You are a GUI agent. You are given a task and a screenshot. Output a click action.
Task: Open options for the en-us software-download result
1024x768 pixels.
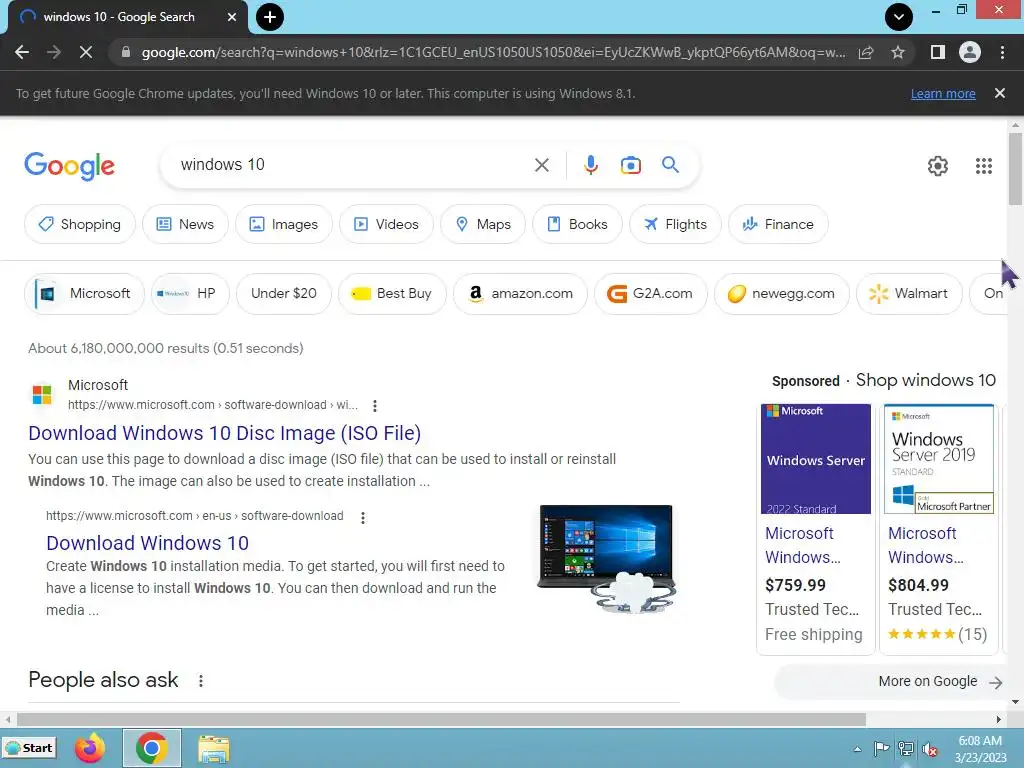tap(363, 517)
